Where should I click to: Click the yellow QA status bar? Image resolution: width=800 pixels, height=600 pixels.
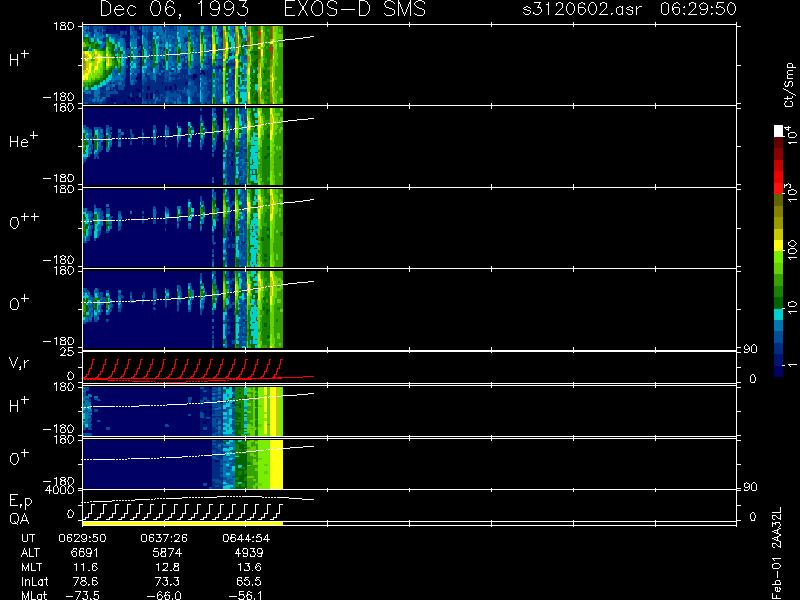(183, 523)
